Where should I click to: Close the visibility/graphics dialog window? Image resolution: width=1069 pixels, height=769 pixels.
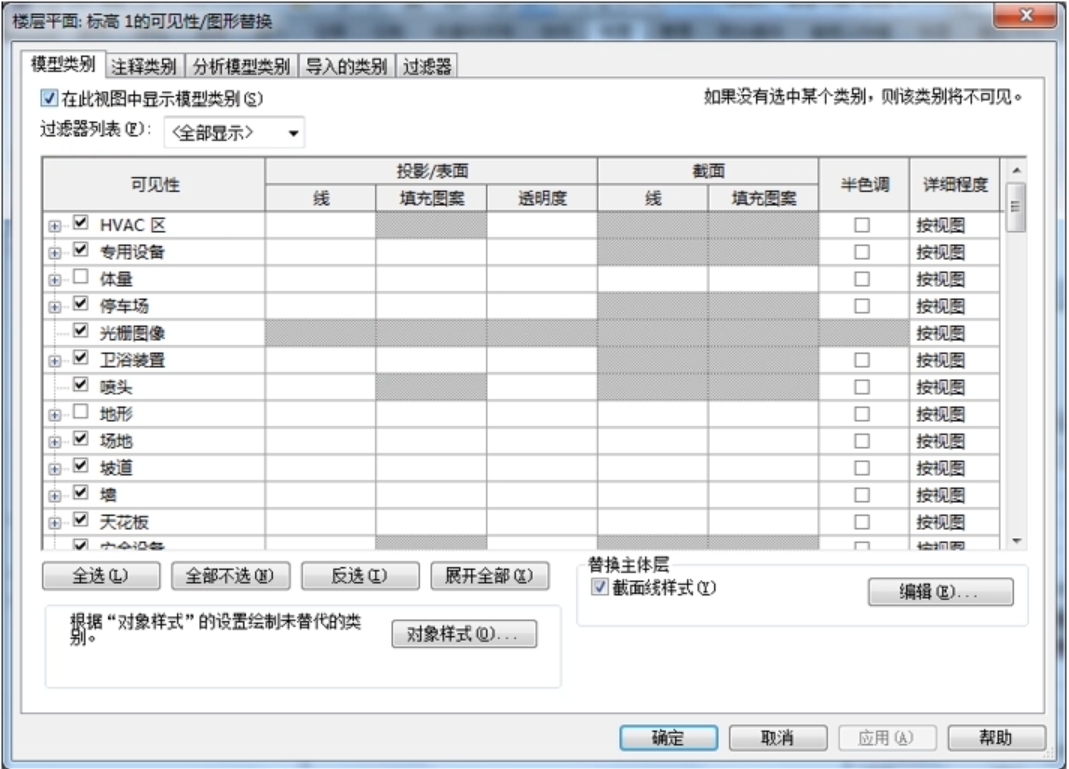point(1026,17)
